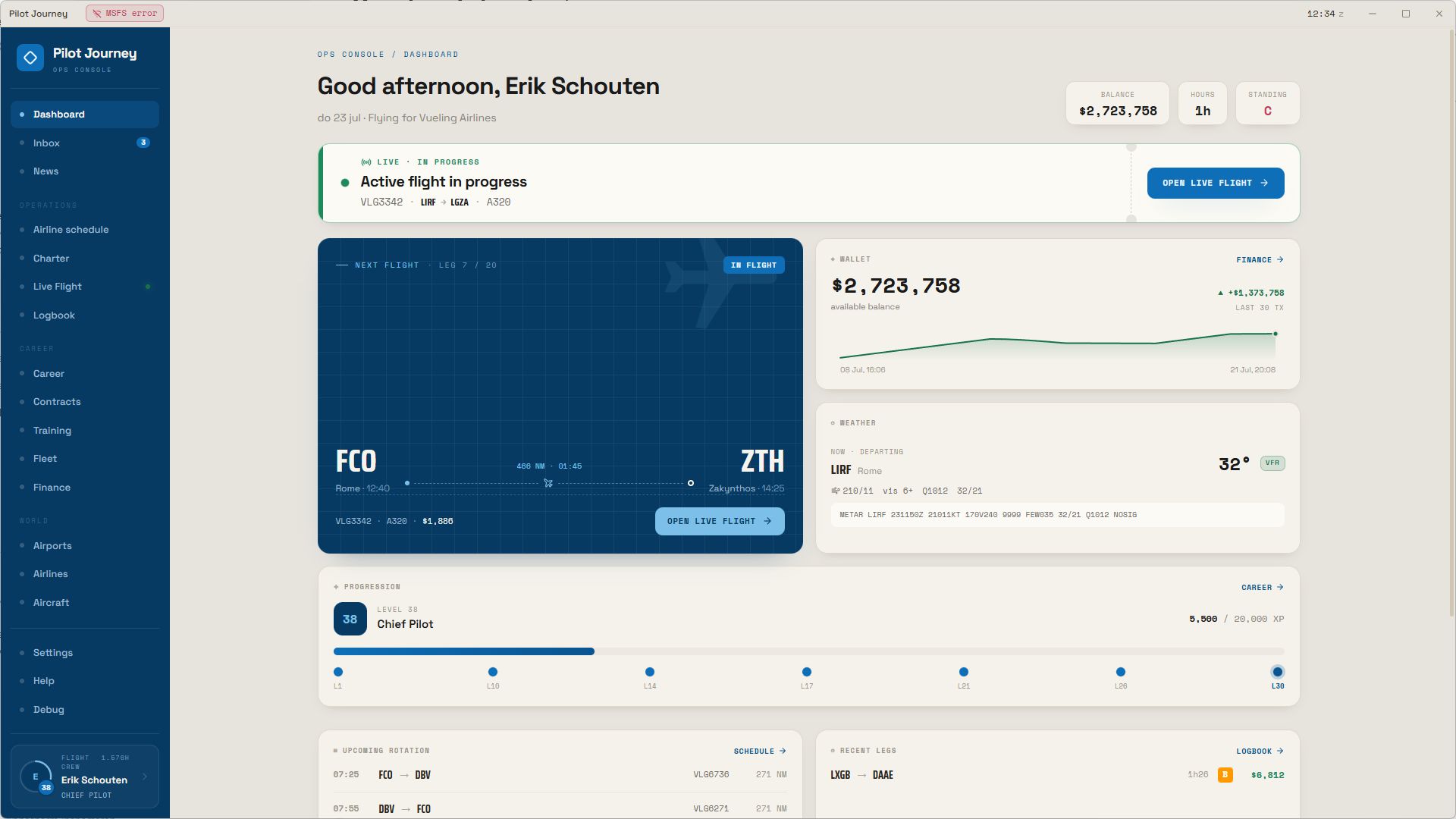
Task: Click the IN FLIGHT status badge
Action: click(754, 265)
